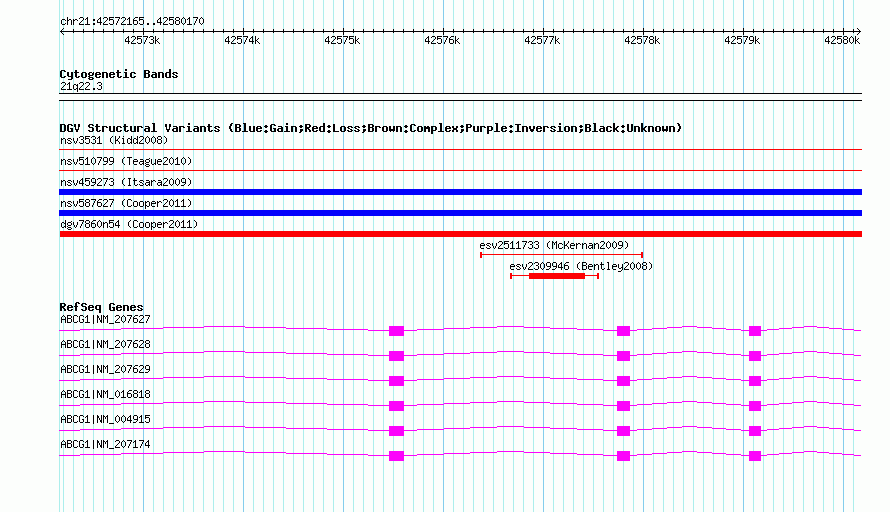Select the middle magenta exon of NM_016818
The width and height of the screenshot is (890, 512).
pos(623,406)
